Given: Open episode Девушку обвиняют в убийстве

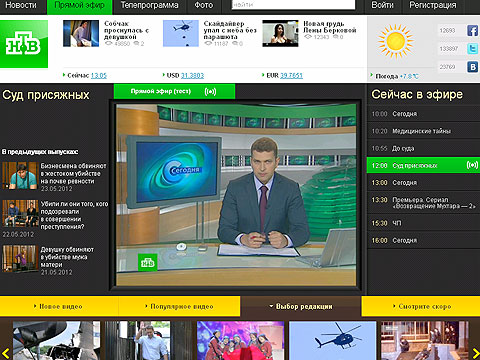Looking at the screenshot, I should point(67,257).
